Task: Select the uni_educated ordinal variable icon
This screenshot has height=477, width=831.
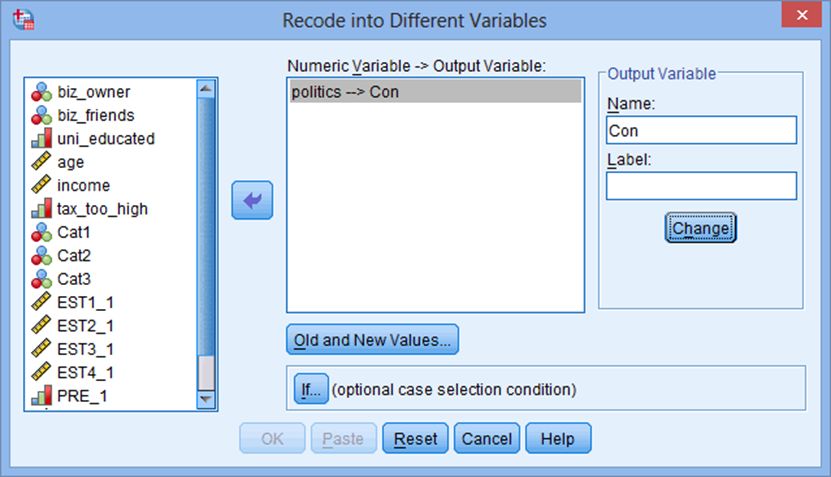Action: point(41,139)
